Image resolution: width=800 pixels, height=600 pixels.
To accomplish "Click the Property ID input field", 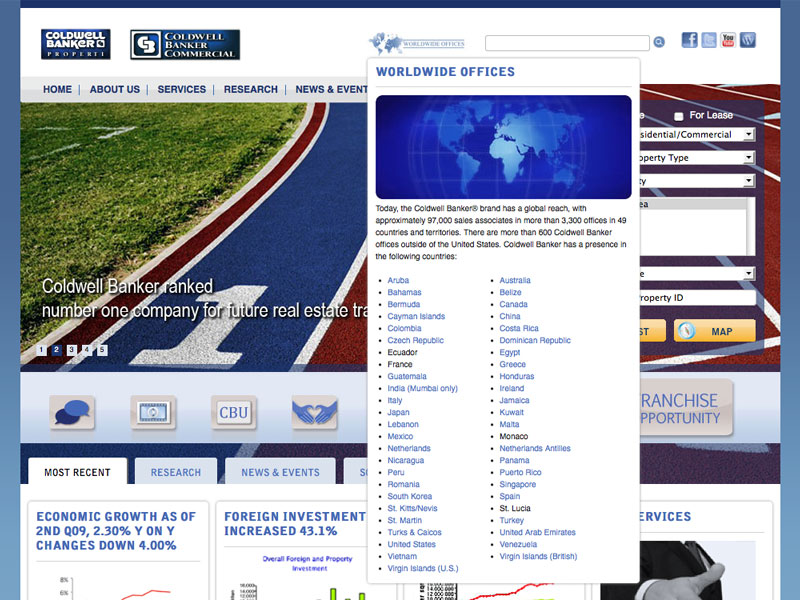I will click(x=697, y=298).
